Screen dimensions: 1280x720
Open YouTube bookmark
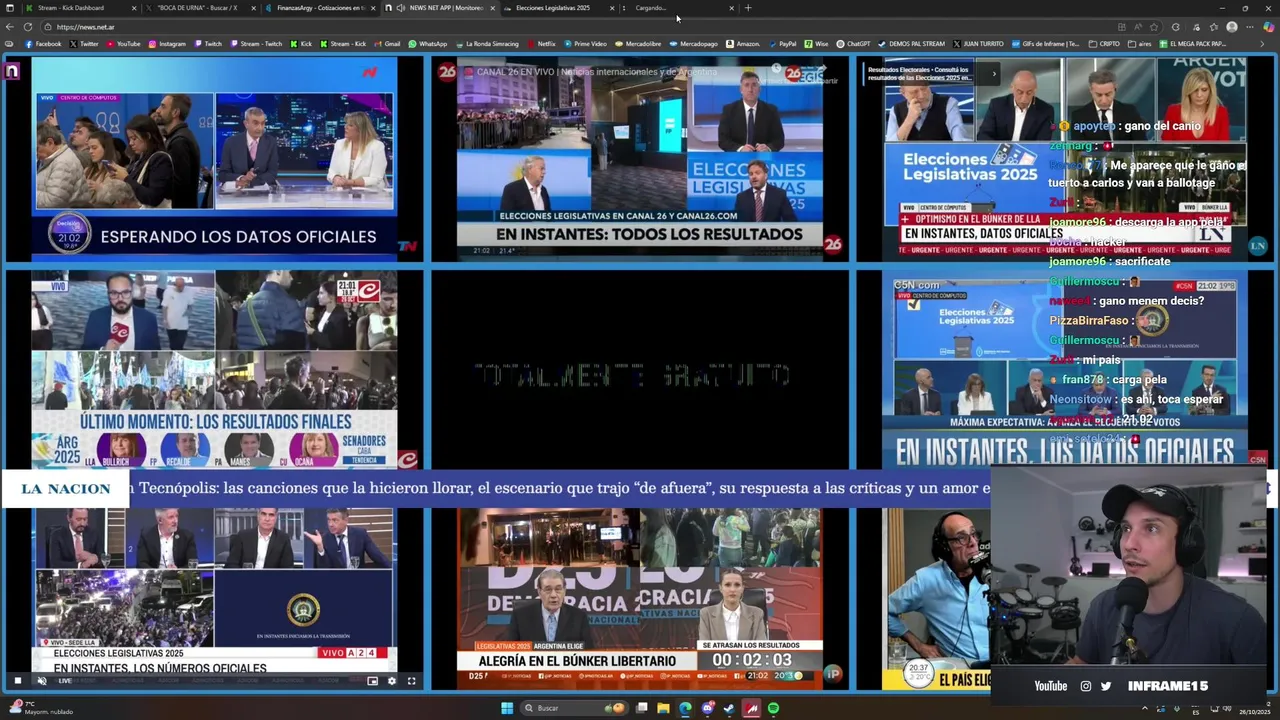pos(123,44)
